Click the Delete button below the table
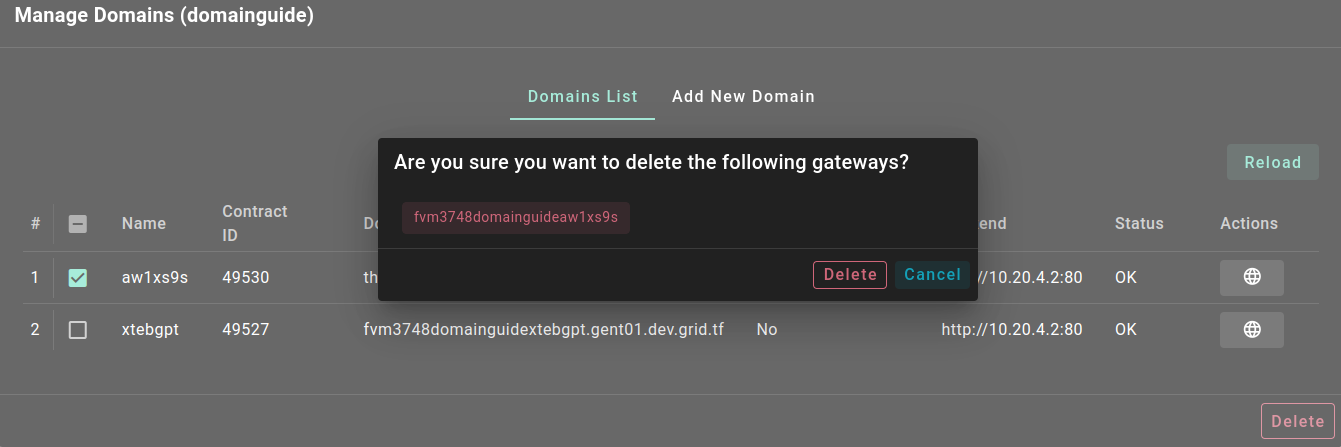 (x=1297, y=422)
